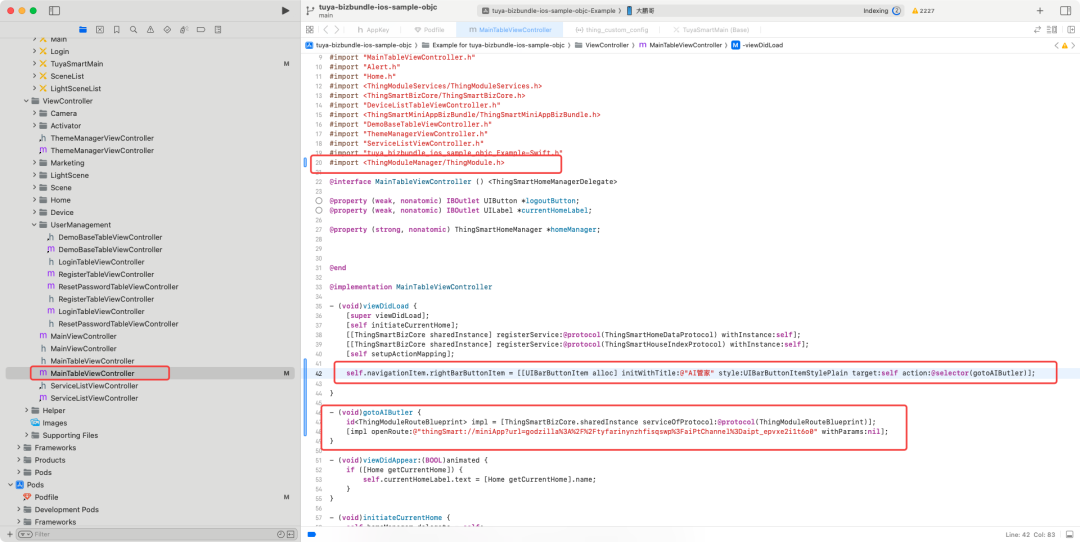Show the Project navigator folder icon
The image size is (1080, 542).
pos(83,30)
